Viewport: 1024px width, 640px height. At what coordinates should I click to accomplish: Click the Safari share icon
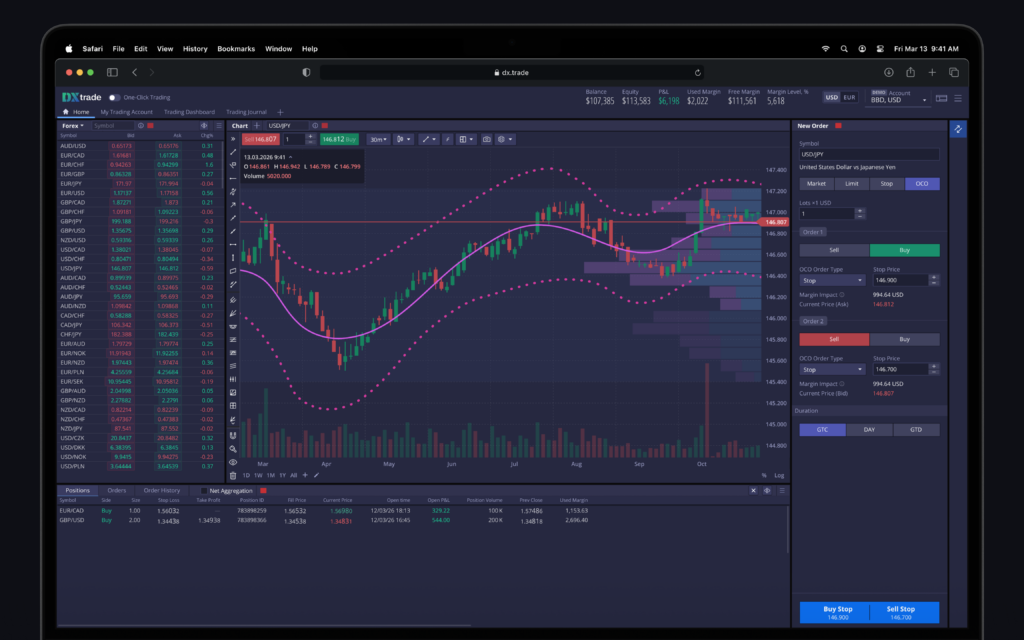[x=910, y=72]
